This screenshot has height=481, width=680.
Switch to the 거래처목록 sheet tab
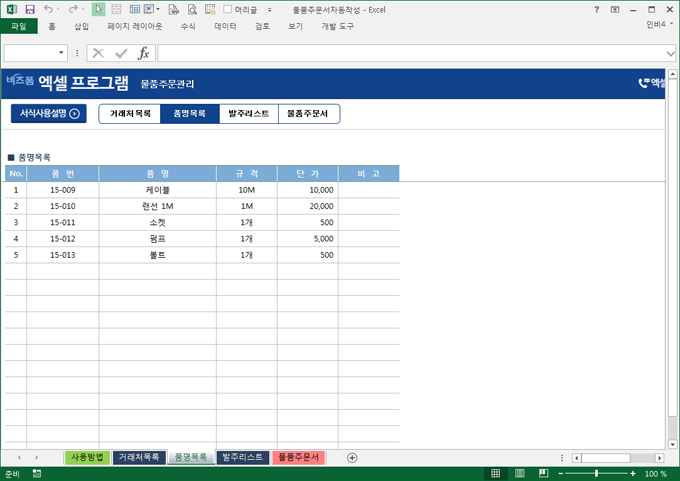coord(139,457)
